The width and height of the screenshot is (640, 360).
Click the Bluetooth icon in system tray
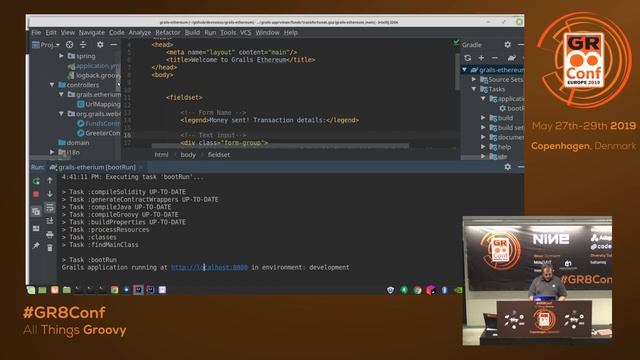coord(444,290)
